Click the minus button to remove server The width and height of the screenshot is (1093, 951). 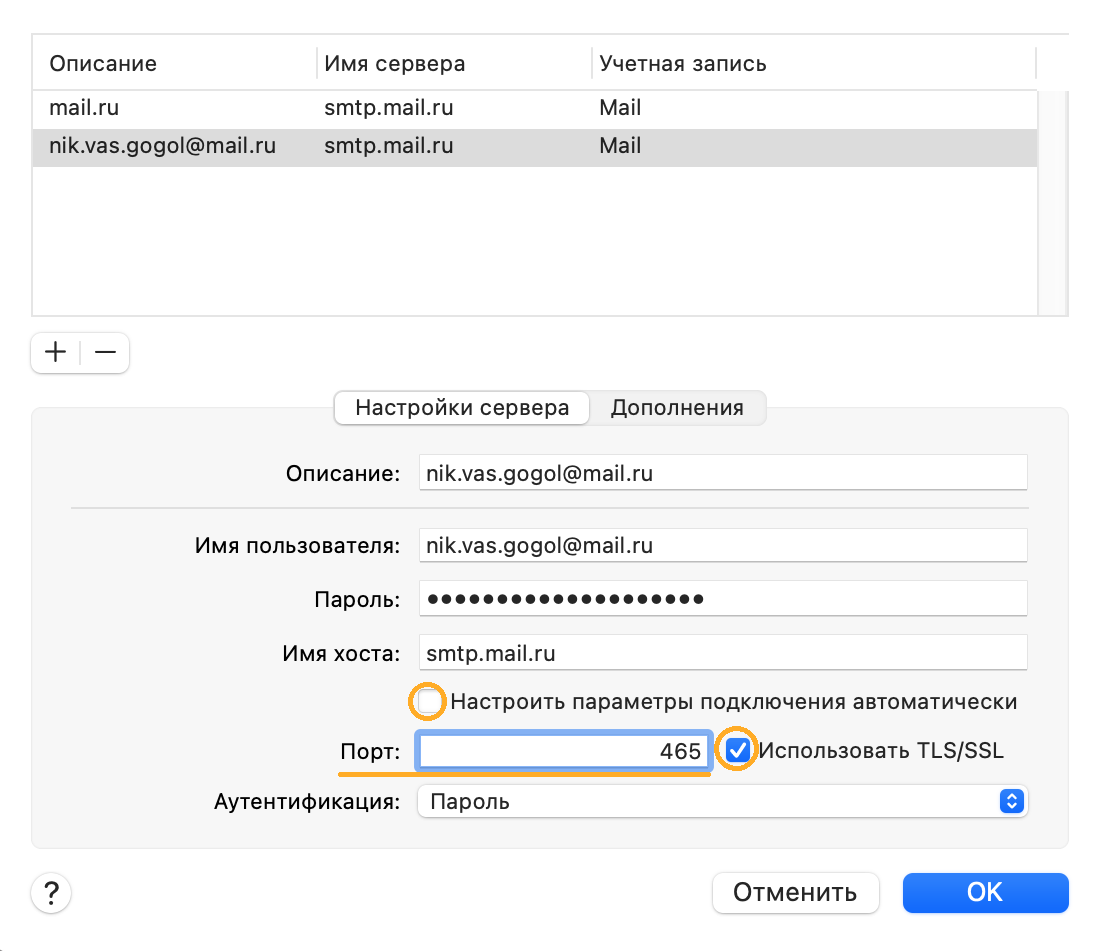click(105, 352)
